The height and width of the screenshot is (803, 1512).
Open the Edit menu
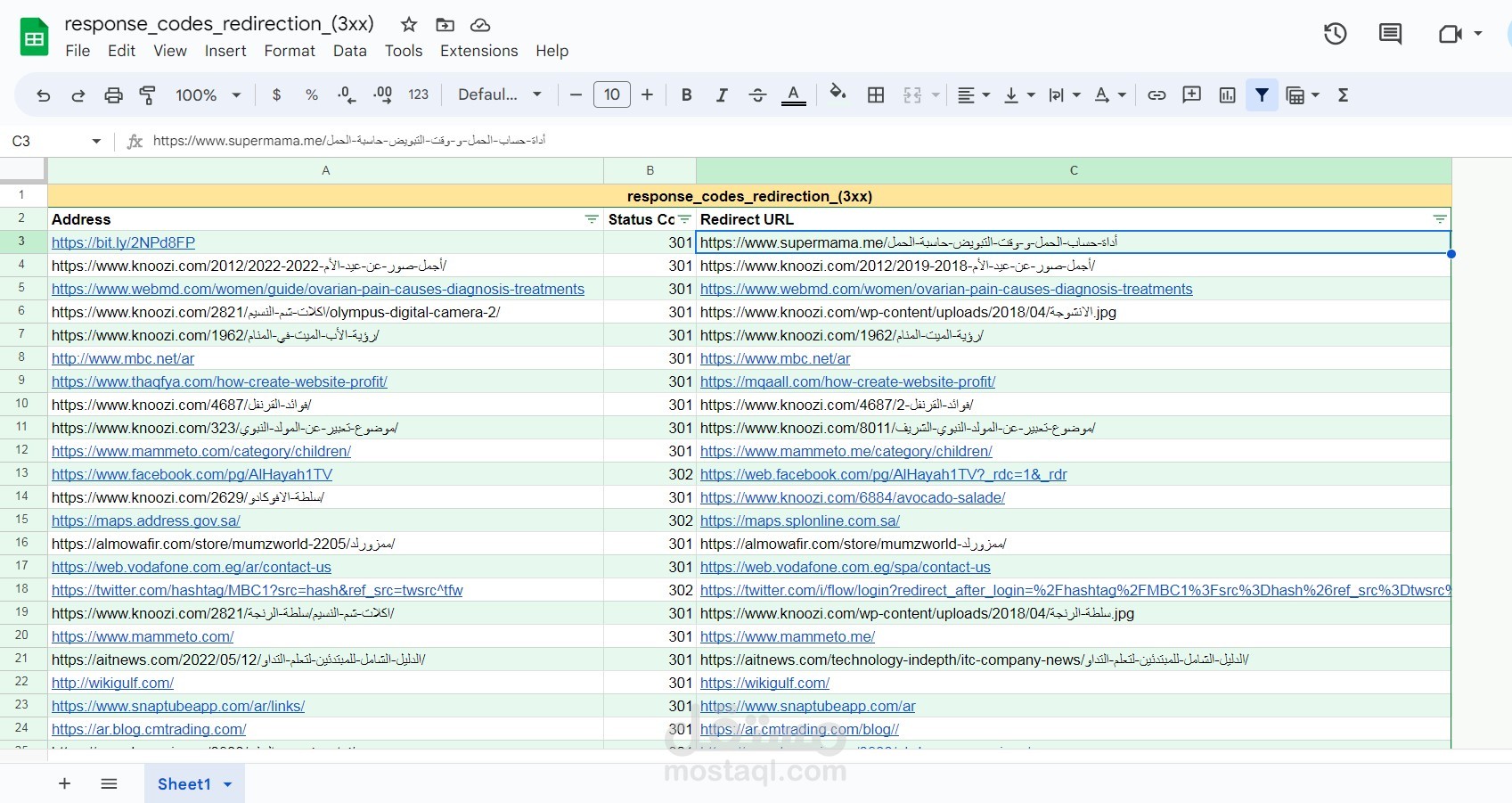(121, 51)
